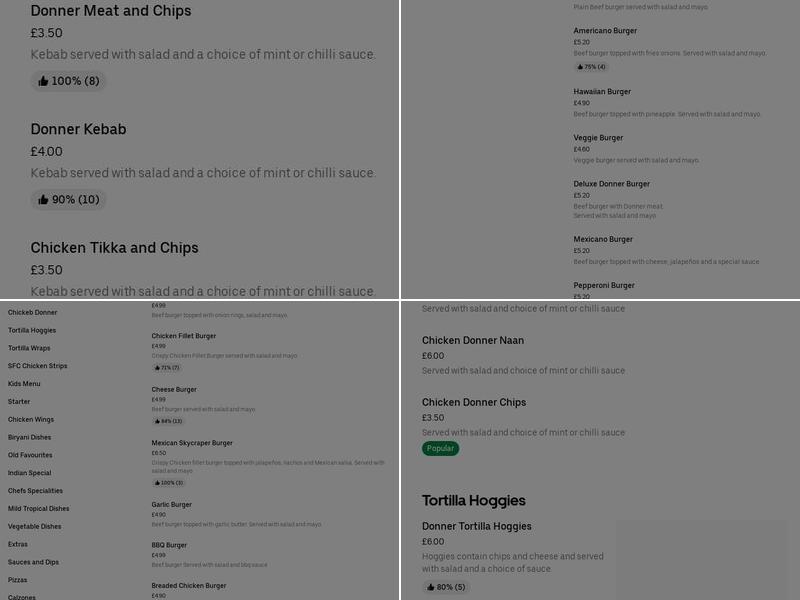The image size is (800, 600).
Task: Click the Popular badge on Chicken Donner Chips
Action: [440, 448]
